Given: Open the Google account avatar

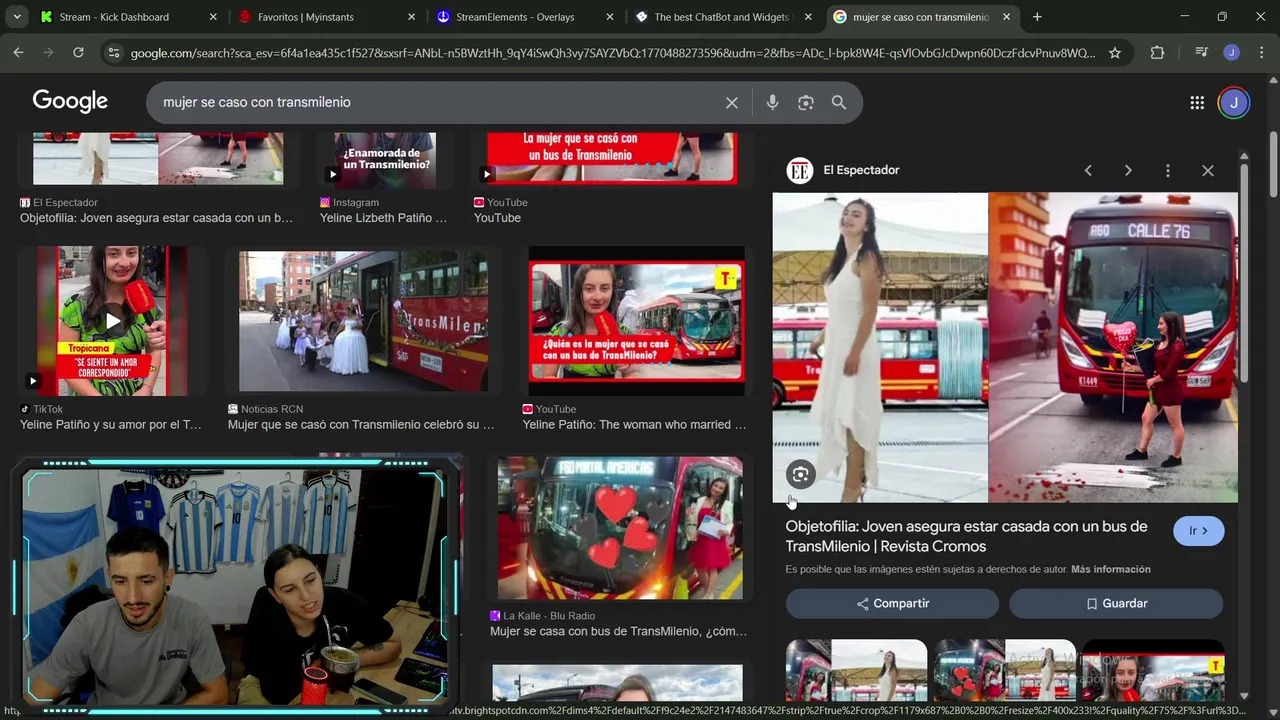Looking at the screenshot, I should tap(1234, 102).
